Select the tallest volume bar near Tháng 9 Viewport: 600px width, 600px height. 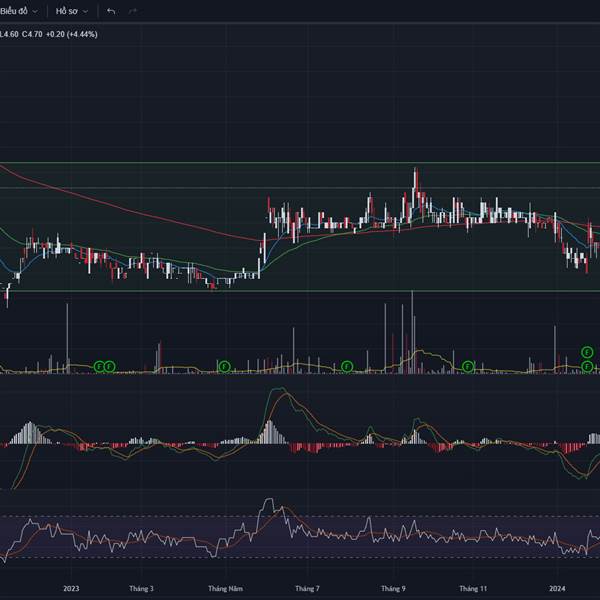(x=412, y=332)
